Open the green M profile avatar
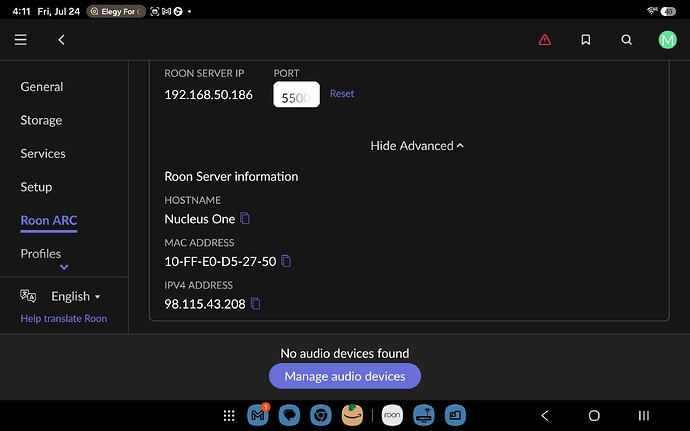 click(x=667, y=40)
